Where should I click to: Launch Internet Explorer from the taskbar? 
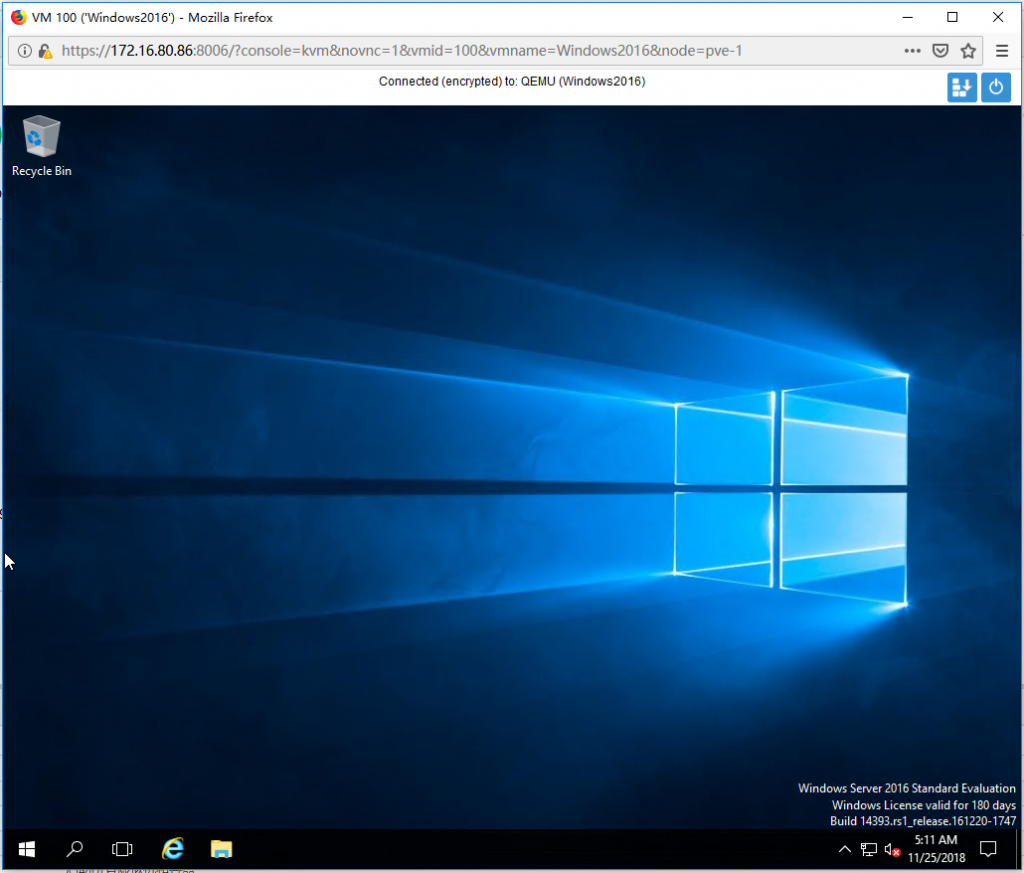click(173, 849)
